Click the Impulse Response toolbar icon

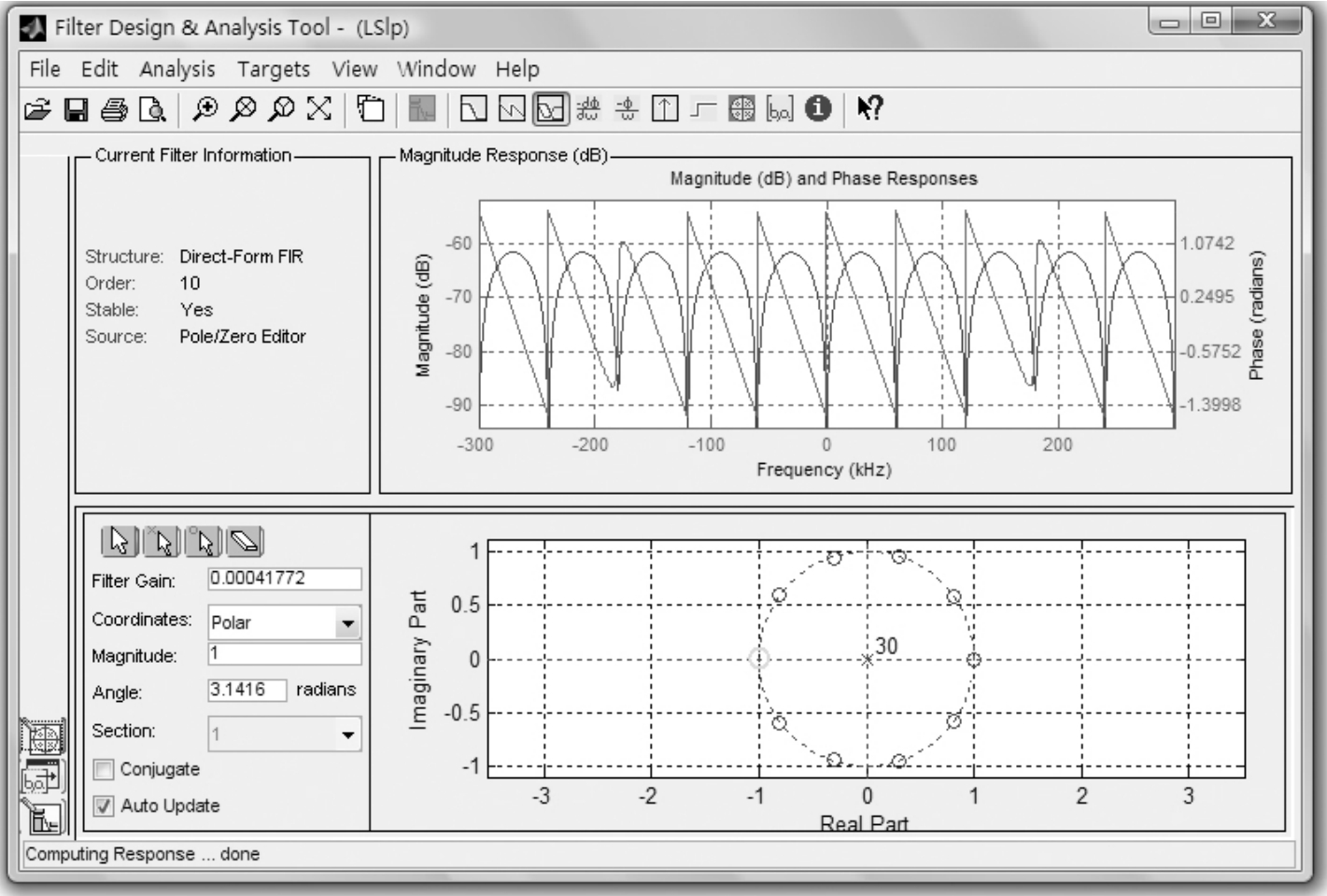[664, 109]
